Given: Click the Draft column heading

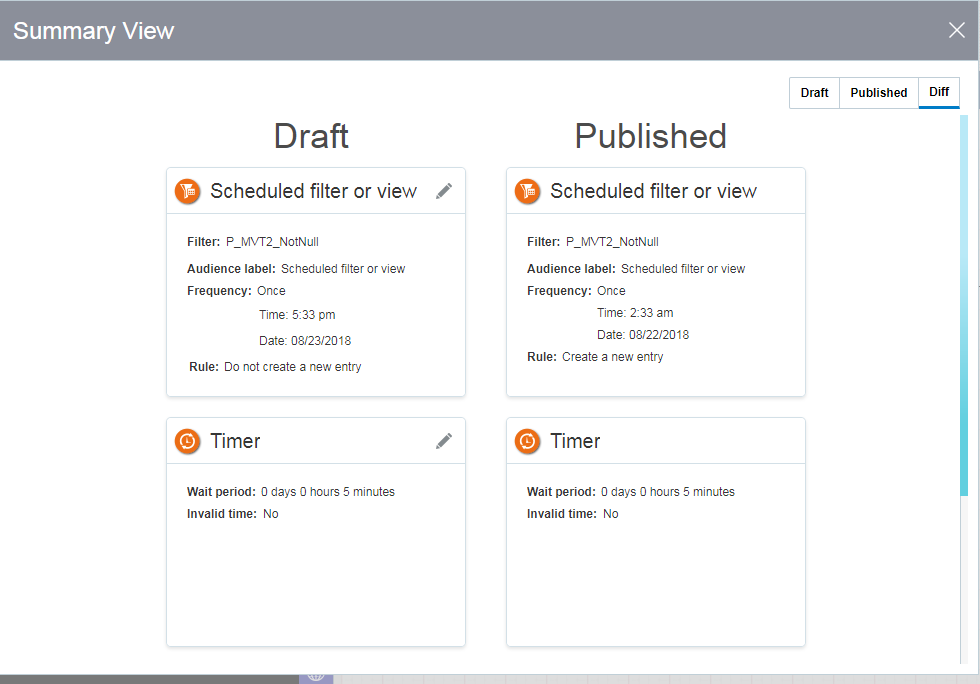Looking at the screenshot, I should [x=311, y=136].
